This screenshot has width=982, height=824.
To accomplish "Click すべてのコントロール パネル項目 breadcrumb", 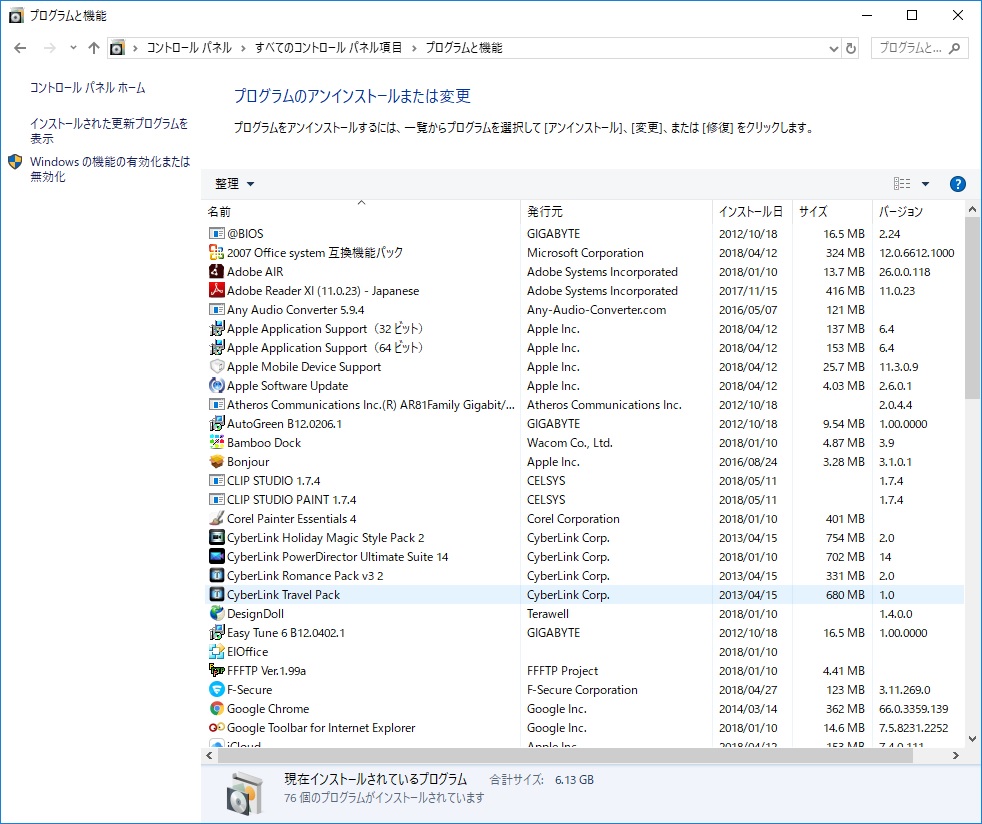I will (x=328, y=48).
